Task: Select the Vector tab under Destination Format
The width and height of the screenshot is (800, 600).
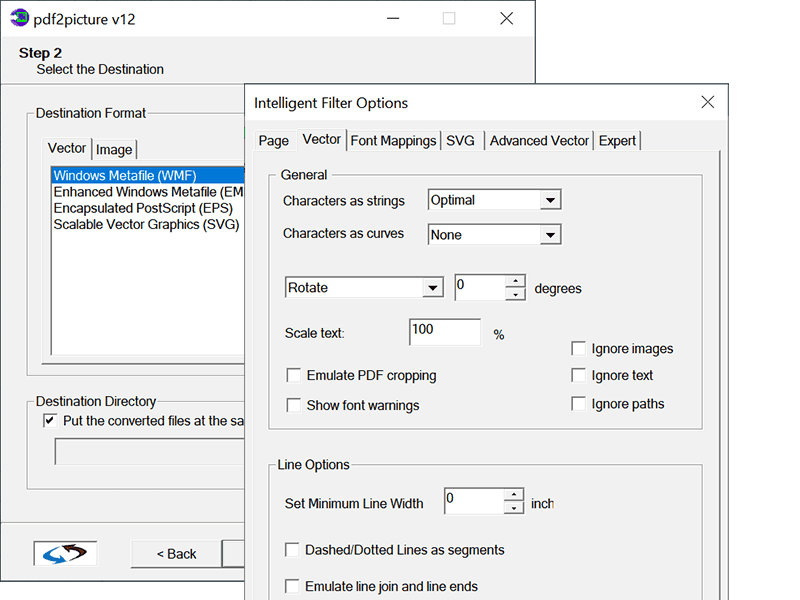Action: point(67,148)
